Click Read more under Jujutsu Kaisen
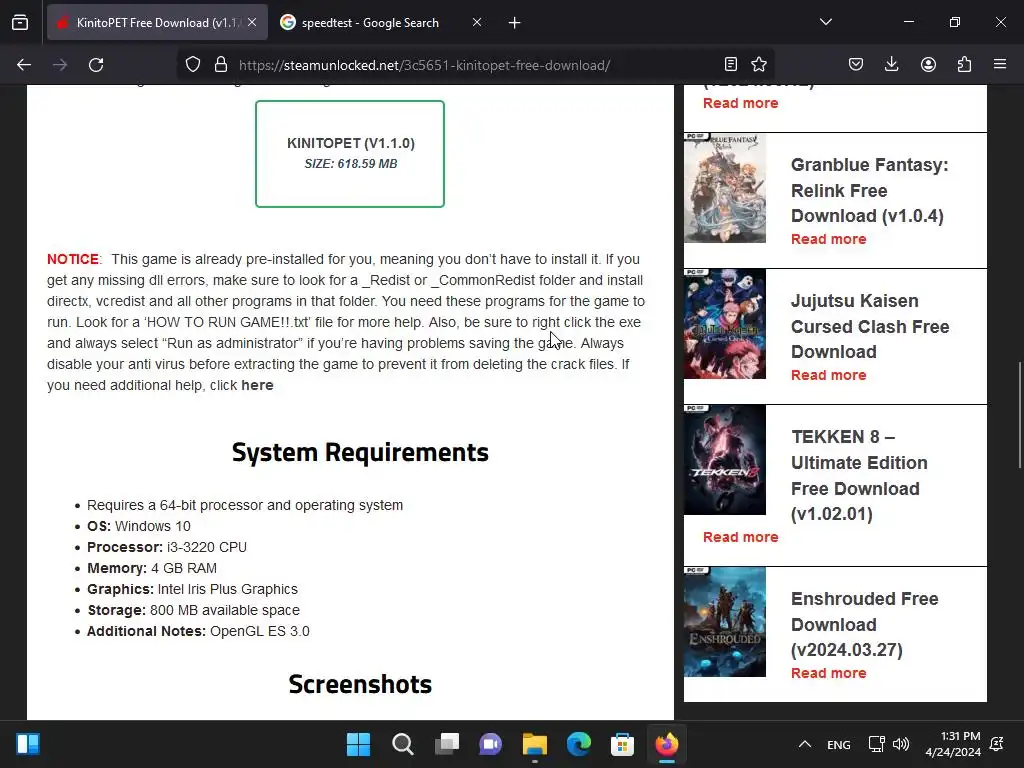This screenshot has width=1024, height=768. point(828,375)
